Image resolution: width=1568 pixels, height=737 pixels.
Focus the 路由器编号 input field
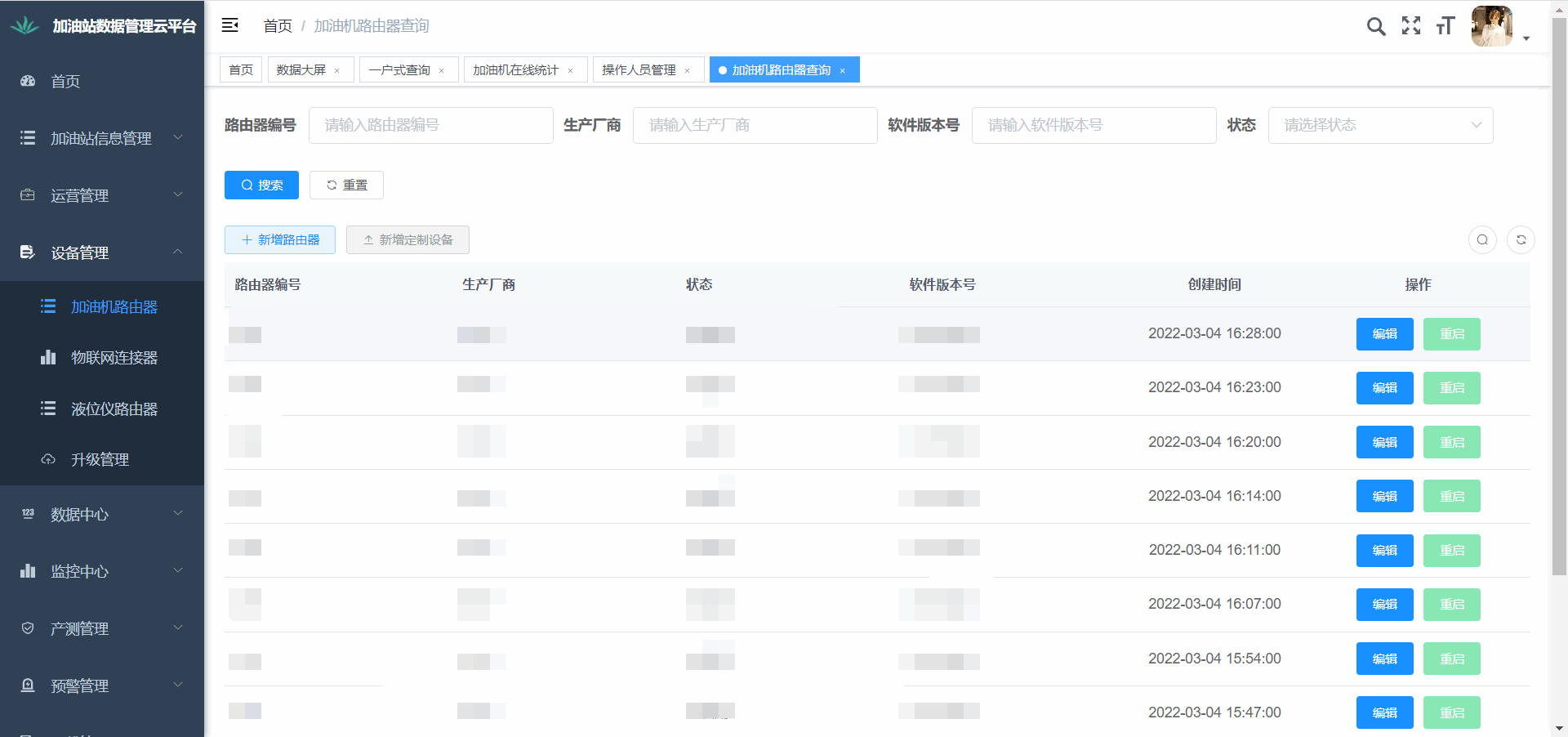[x=430, y=125]
